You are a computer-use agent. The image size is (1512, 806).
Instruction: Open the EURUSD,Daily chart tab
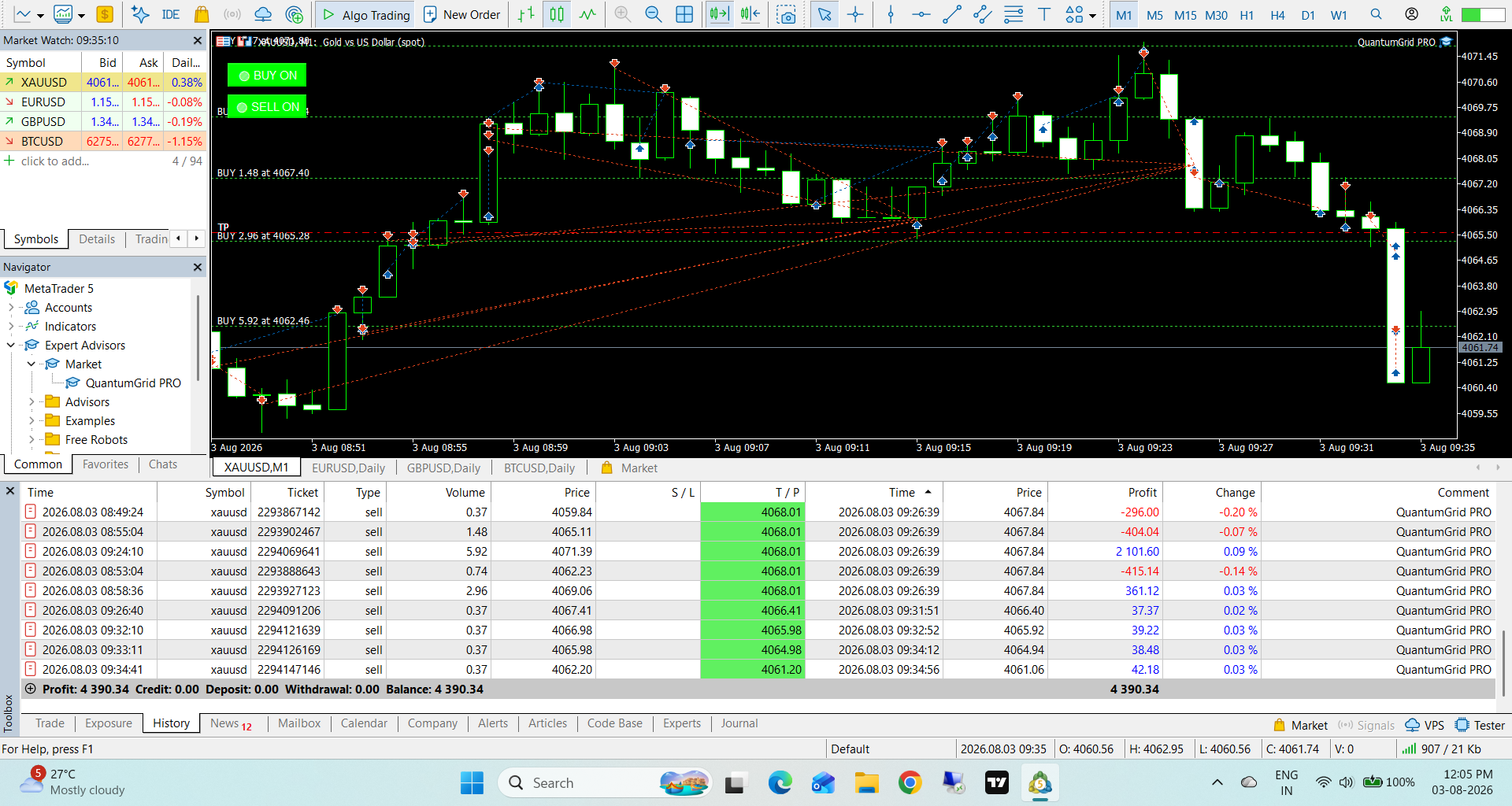point(348,468)
